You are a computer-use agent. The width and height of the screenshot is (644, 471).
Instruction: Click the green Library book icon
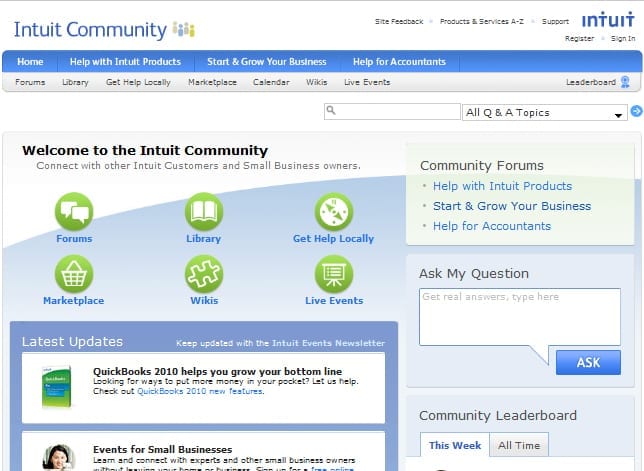tap(204, 211)
